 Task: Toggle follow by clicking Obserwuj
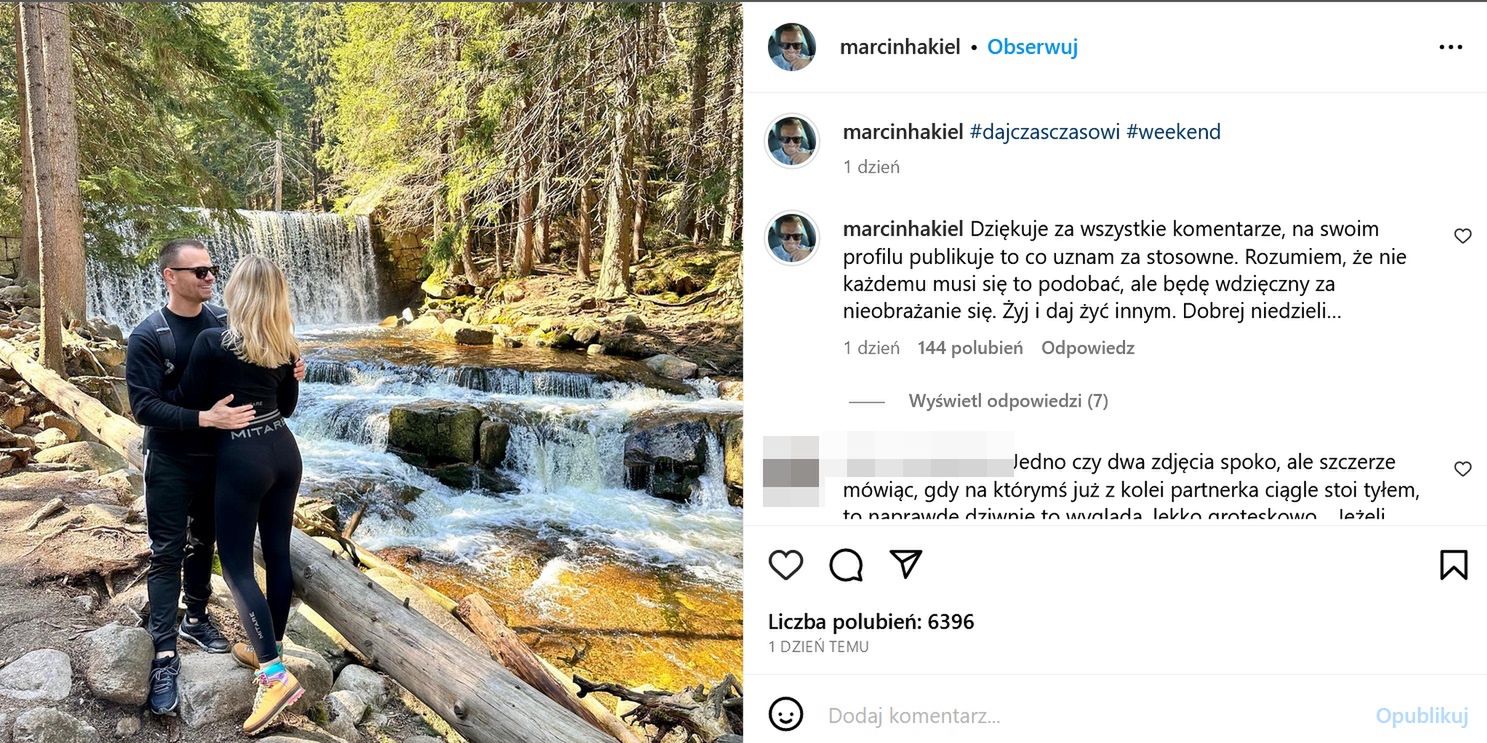(1032, 46)
